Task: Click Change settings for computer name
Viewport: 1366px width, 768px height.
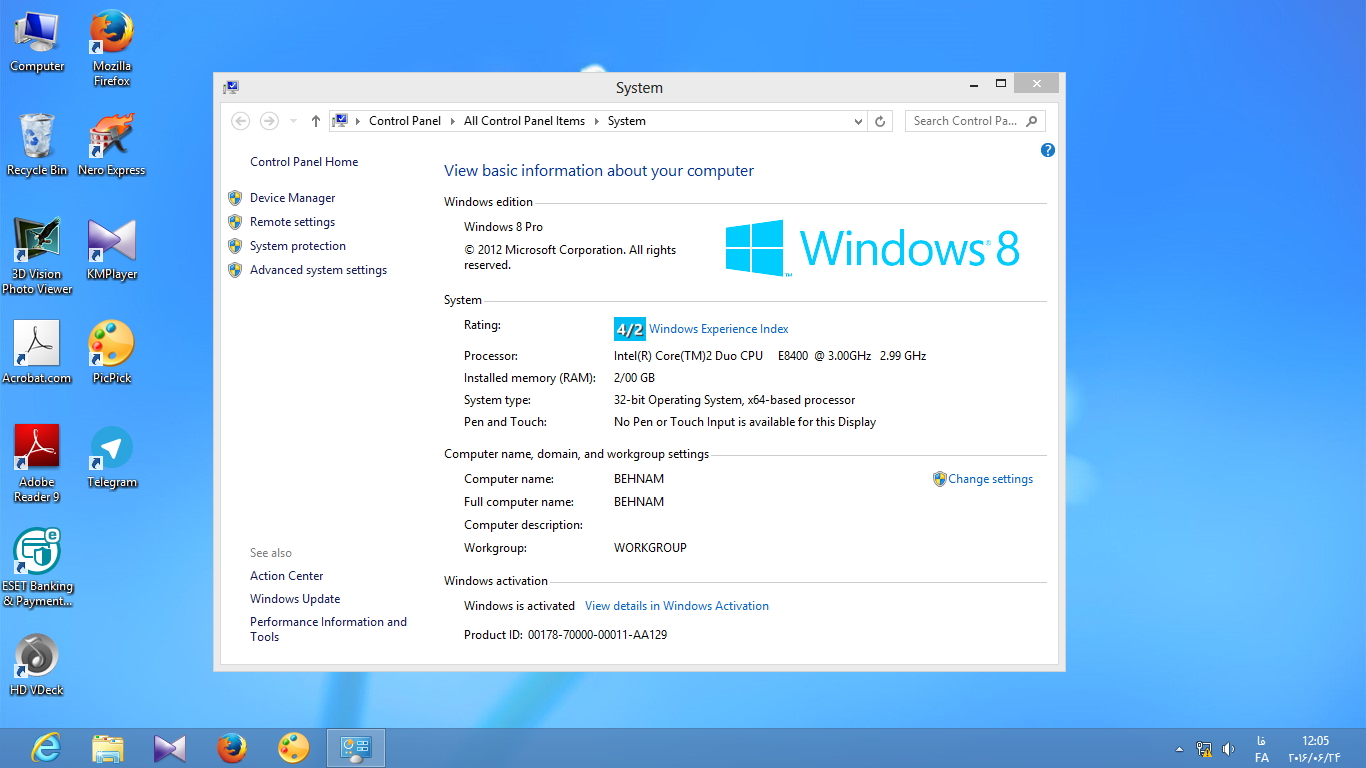Action: tap(990, 479)
